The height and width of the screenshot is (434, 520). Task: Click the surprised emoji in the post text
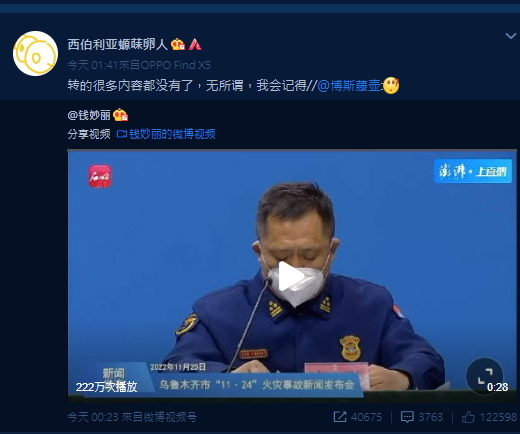(391, 86)
